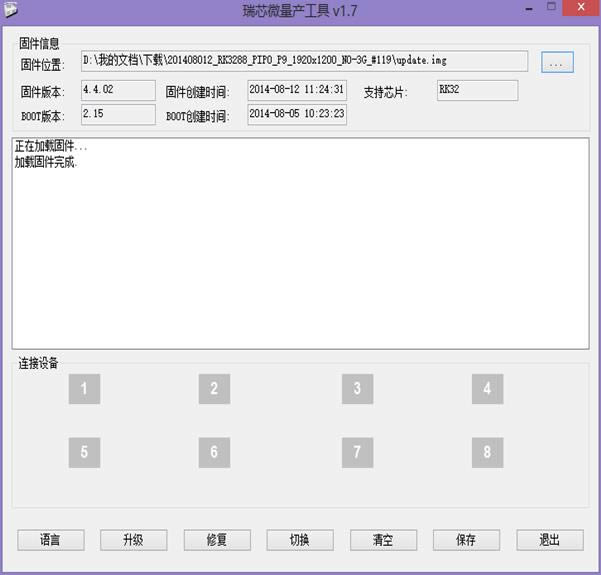Save the log using 保存 button

tap(466, 540)
